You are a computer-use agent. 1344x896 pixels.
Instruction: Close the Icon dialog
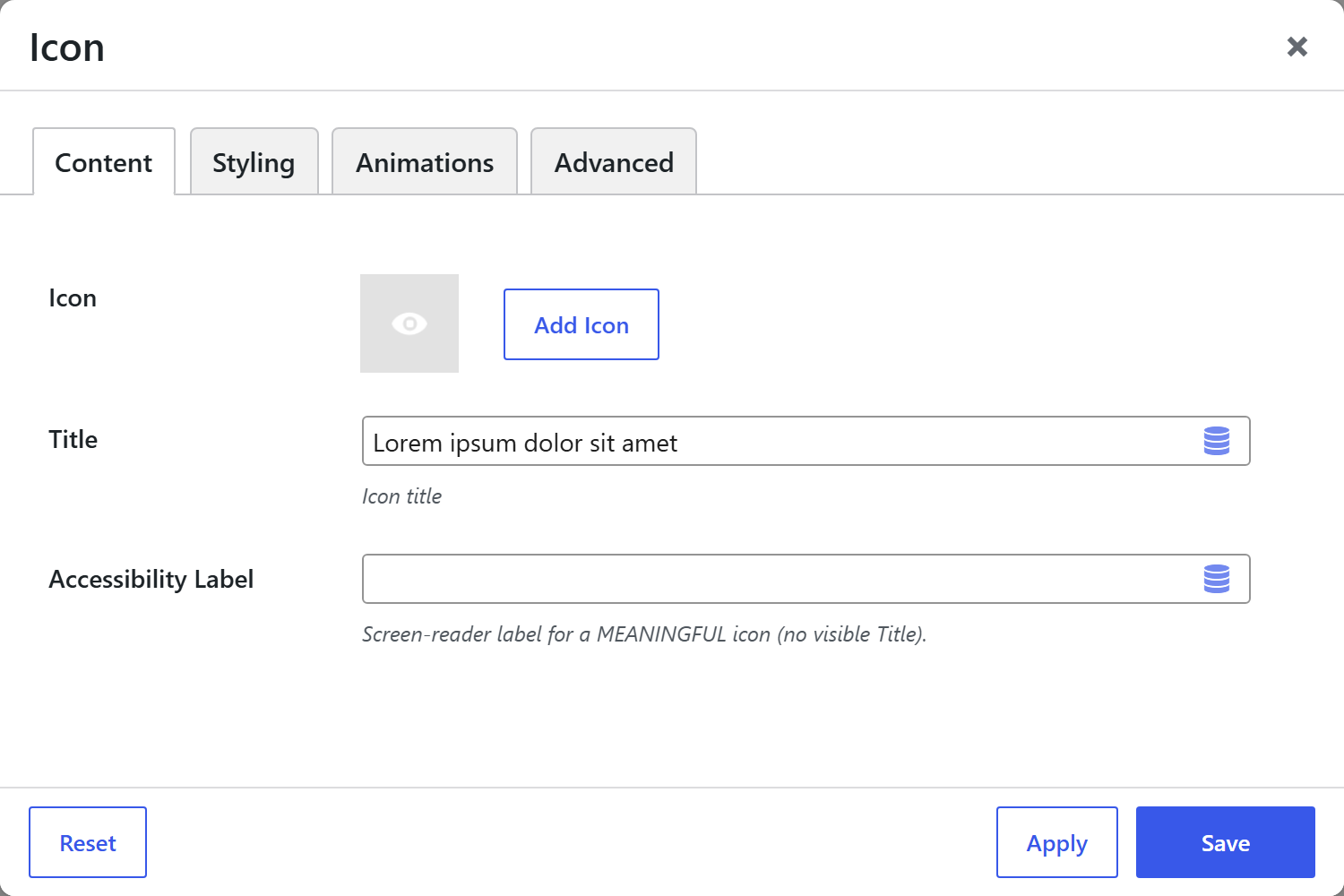click(1297, 47)
